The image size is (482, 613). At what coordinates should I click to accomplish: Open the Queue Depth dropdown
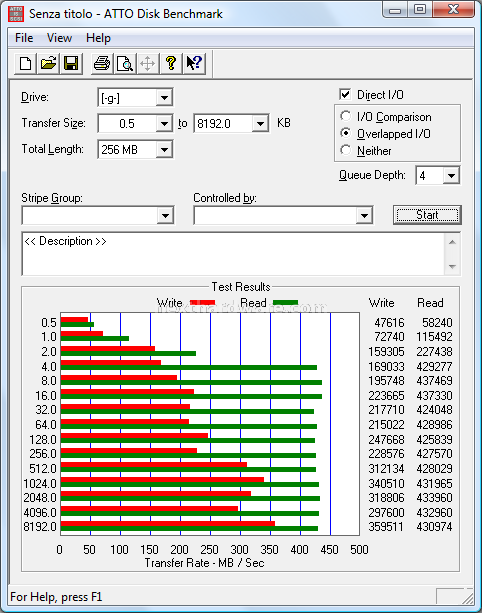pyautogui.click(x=451, y=176)
